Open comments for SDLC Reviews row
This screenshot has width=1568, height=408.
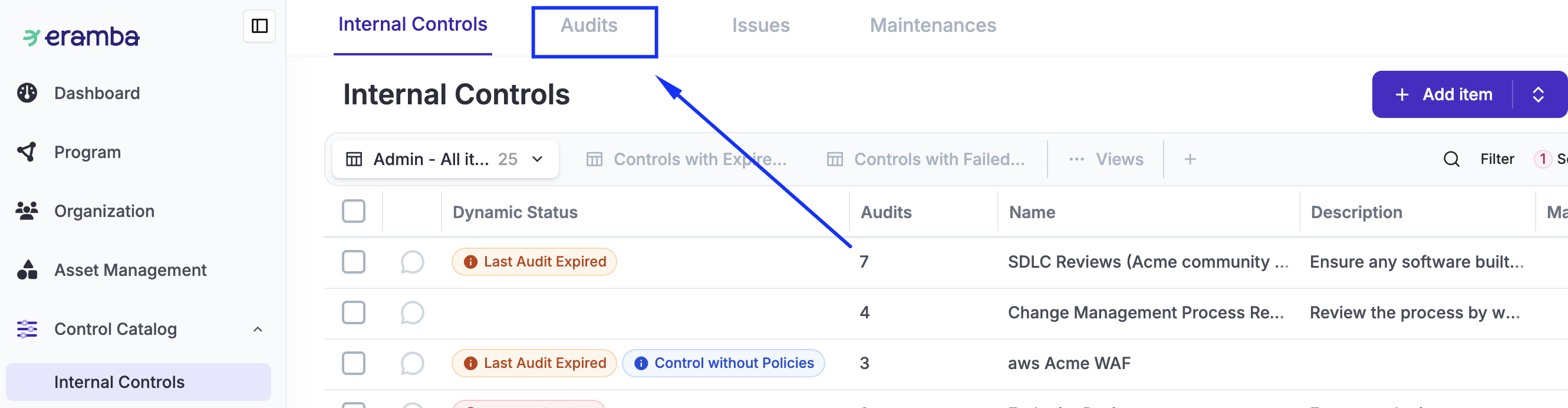tap(412, 262)
